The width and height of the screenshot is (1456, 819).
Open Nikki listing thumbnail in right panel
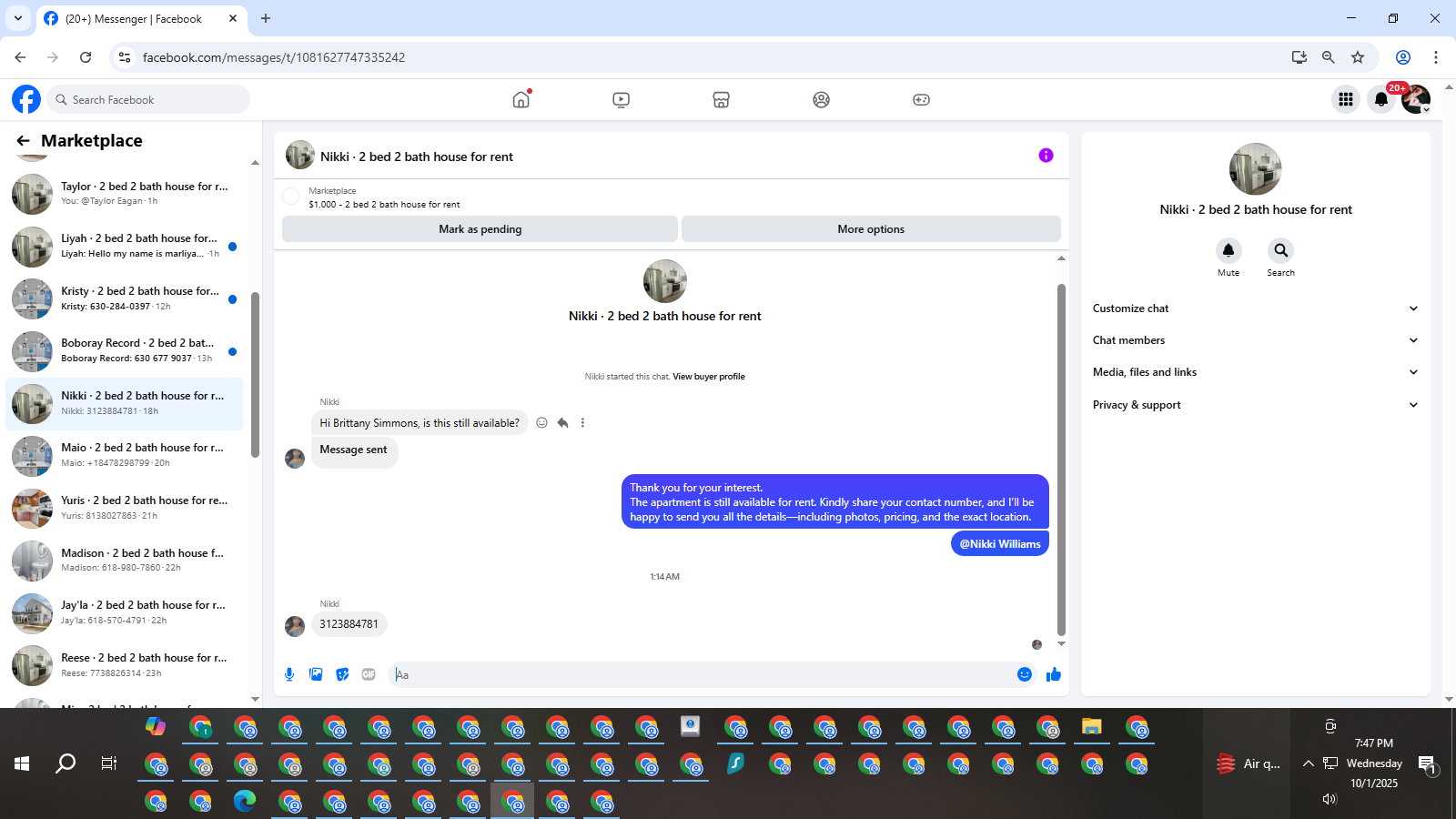point(1255,169)
